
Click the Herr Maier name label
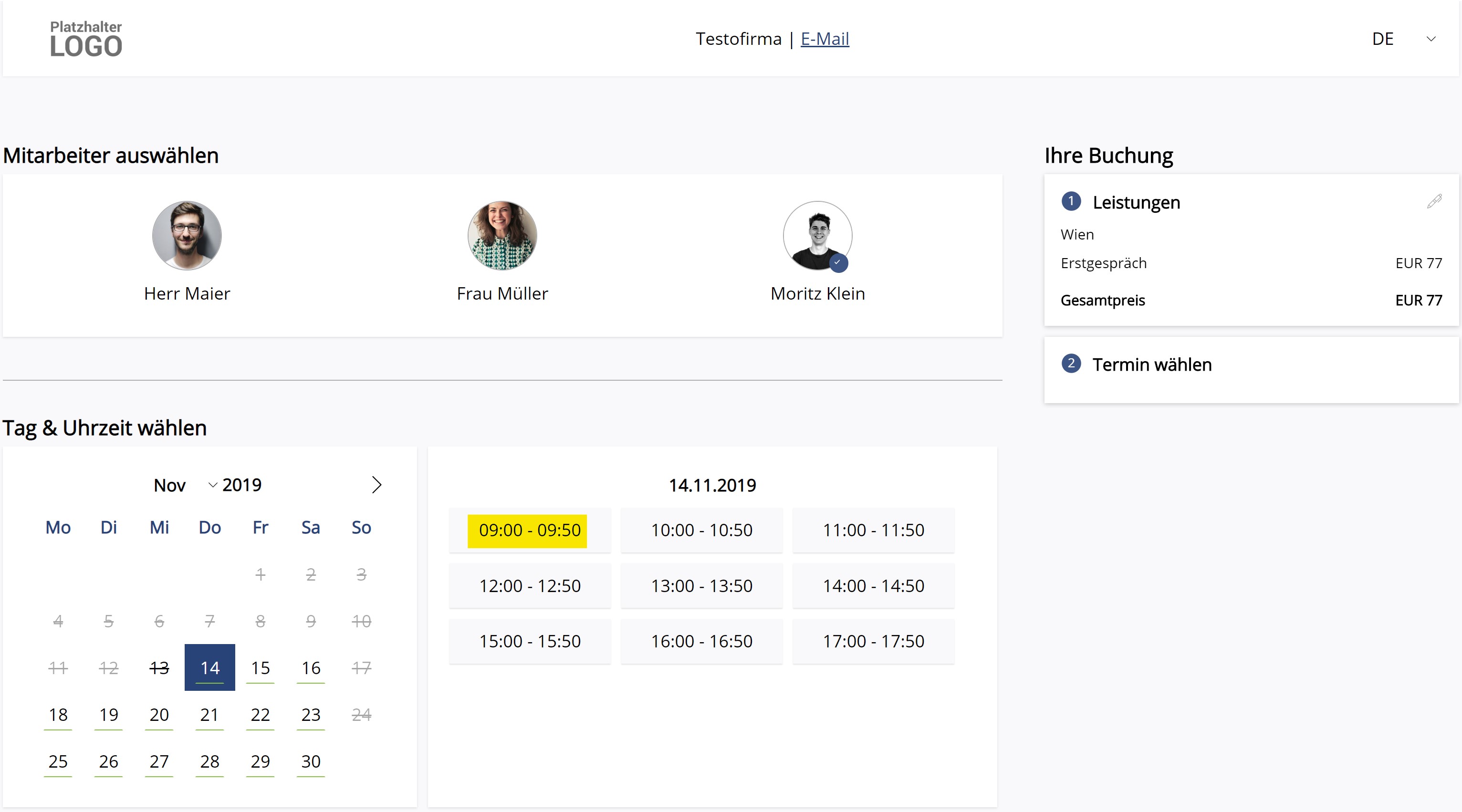[x=187, y=293]
